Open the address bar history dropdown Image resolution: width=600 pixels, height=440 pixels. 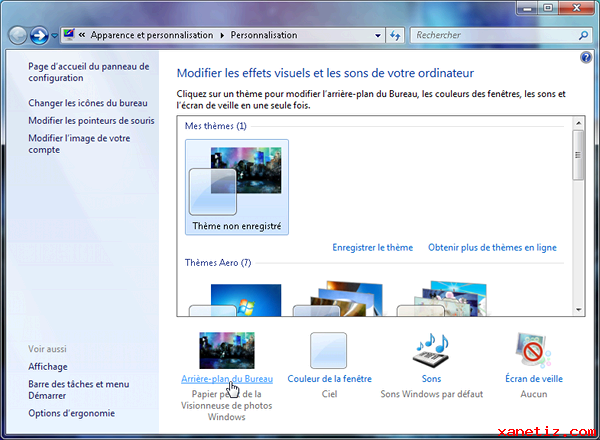pos(378,36)
